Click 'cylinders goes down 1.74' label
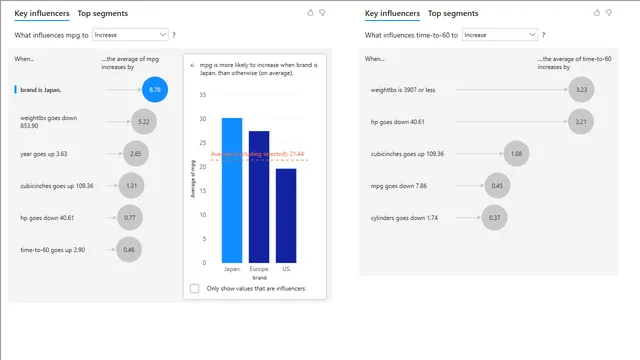 [x=404, y=218]
